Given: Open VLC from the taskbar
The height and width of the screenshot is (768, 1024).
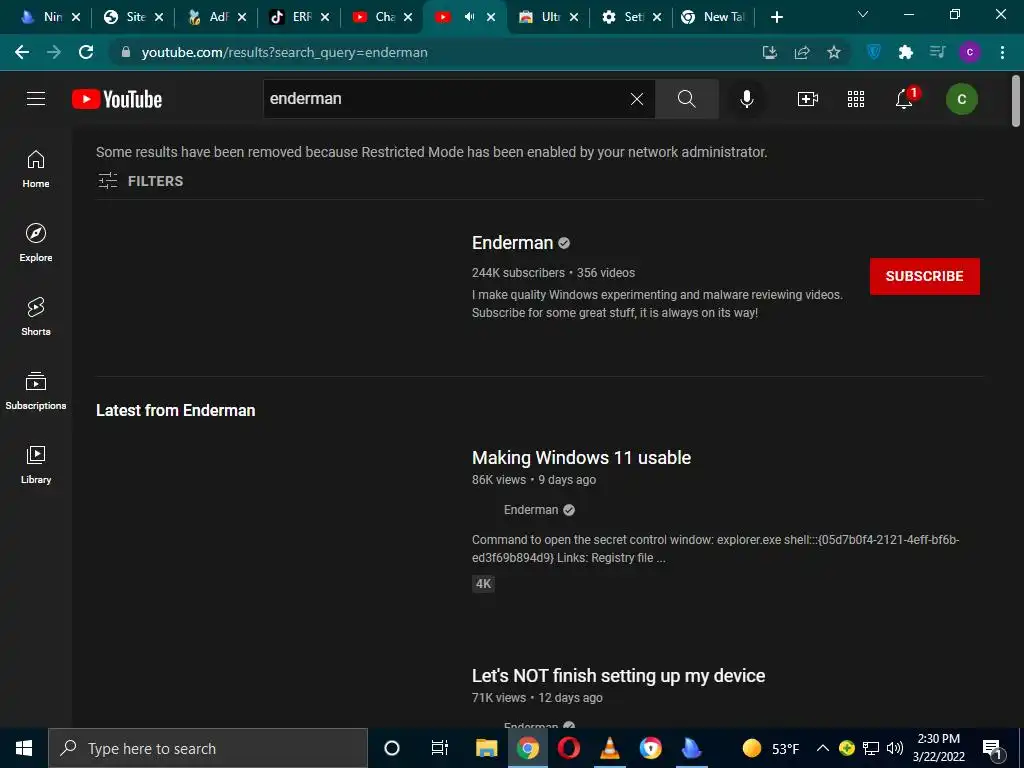Looking at the screenshot, I should pyautogui.click(x=609, y=748).
